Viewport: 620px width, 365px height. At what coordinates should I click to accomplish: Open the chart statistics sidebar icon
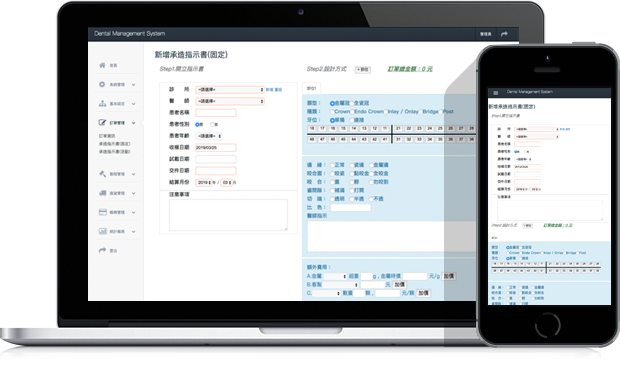103,231
